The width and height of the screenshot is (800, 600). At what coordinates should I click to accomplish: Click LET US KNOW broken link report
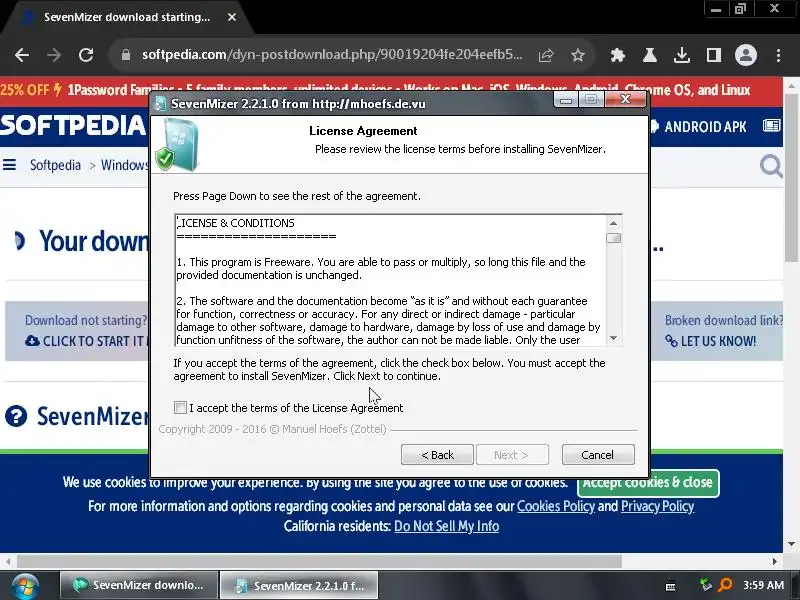point(711,341)
